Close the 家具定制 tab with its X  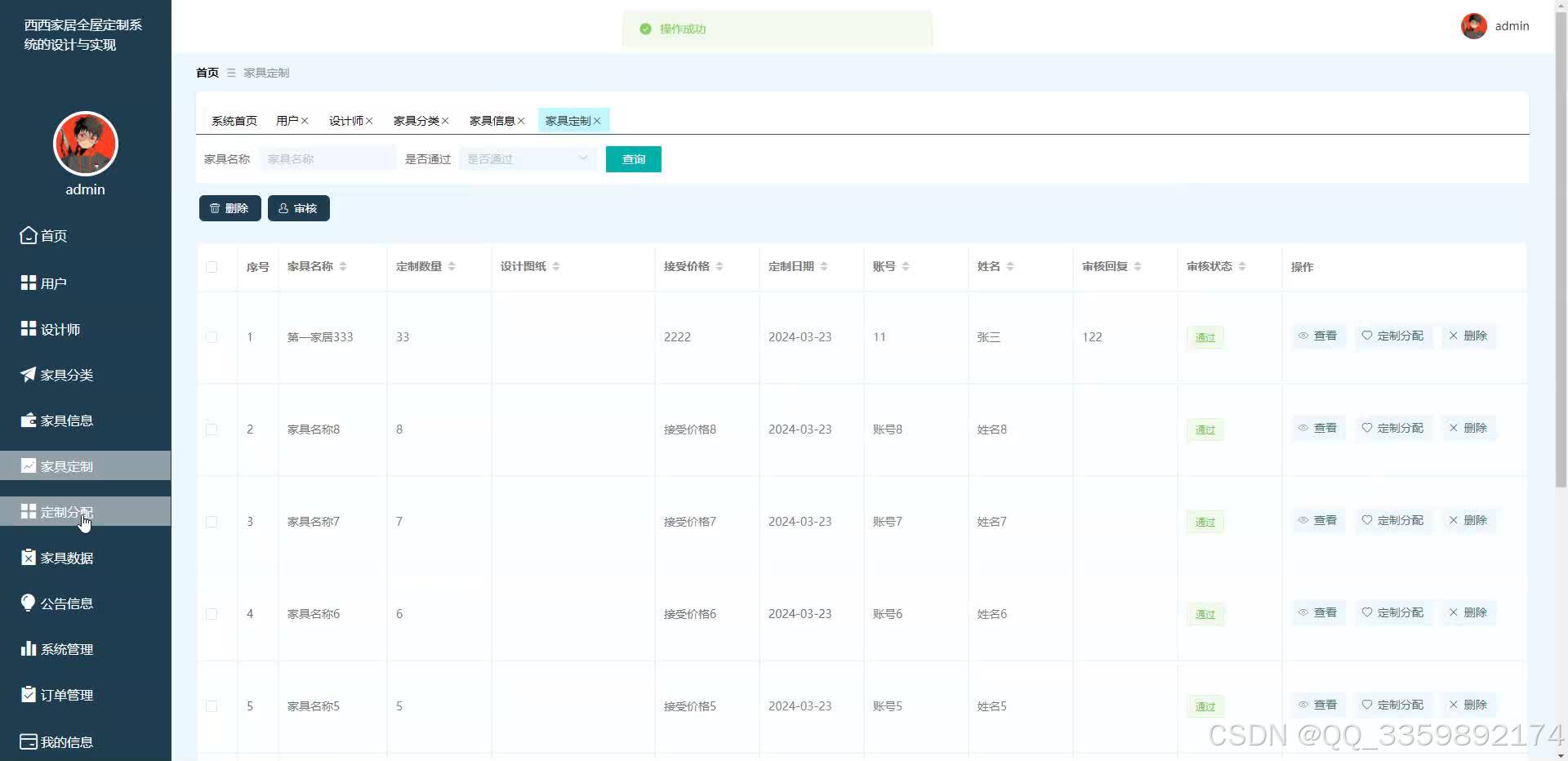point(597,121)
